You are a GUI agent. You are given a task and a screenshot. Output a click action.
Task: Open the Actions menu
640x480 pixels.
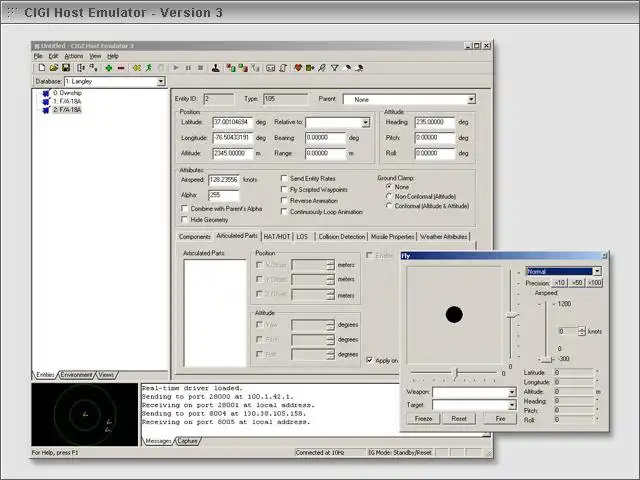click(73, 56)
